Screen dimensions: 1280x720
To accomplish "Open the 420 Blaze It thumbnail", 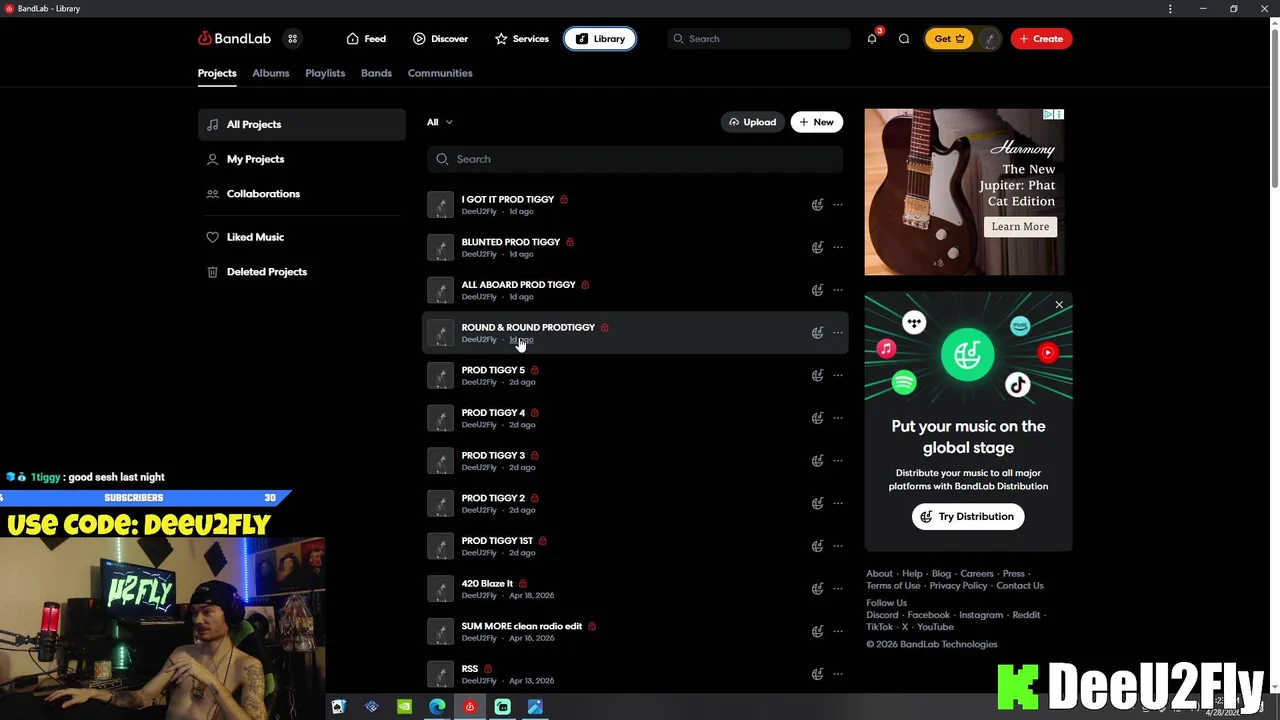I will [440, 589].
